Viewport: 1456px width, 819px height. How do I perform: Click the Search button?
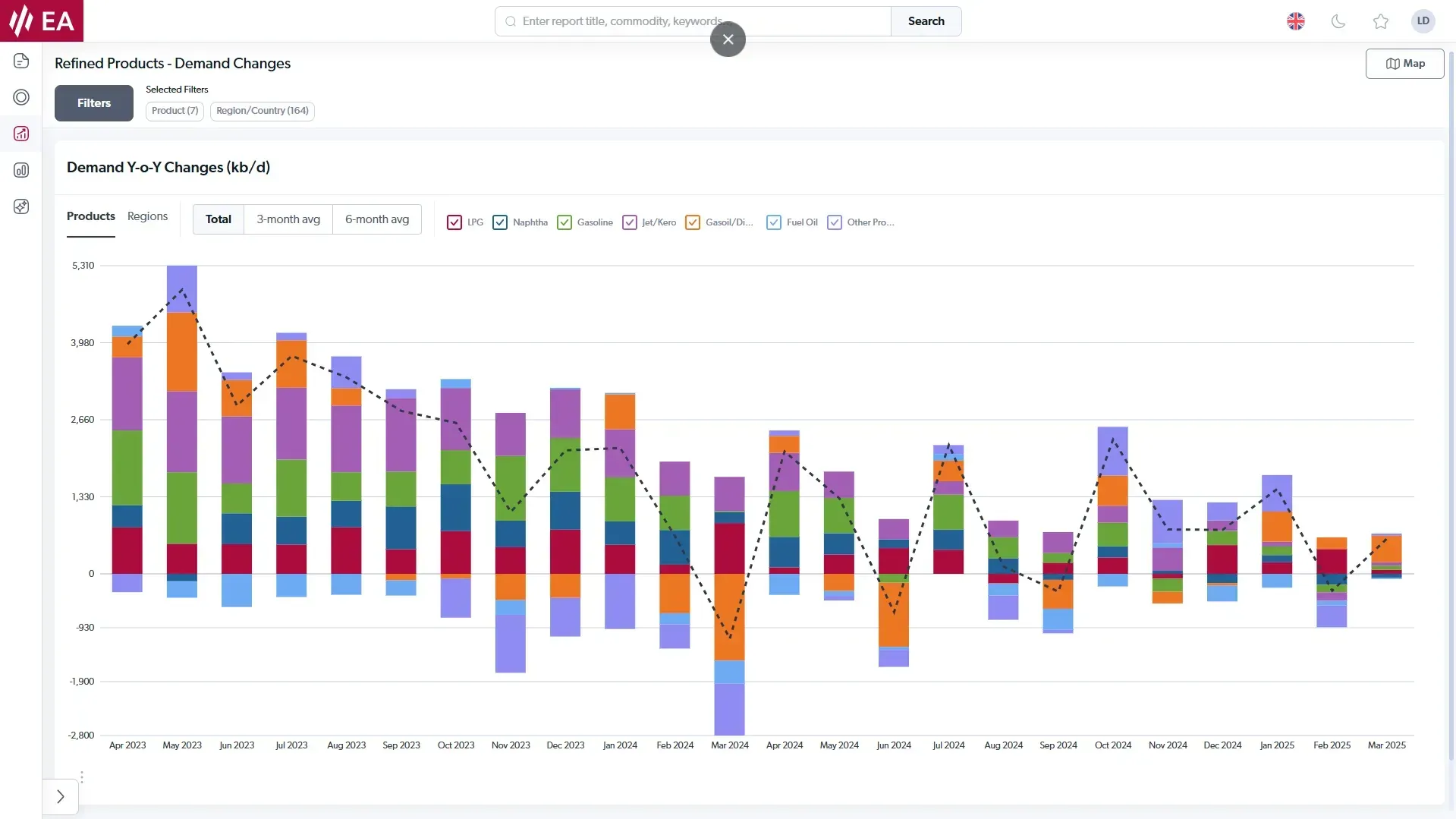coord(926,21)
